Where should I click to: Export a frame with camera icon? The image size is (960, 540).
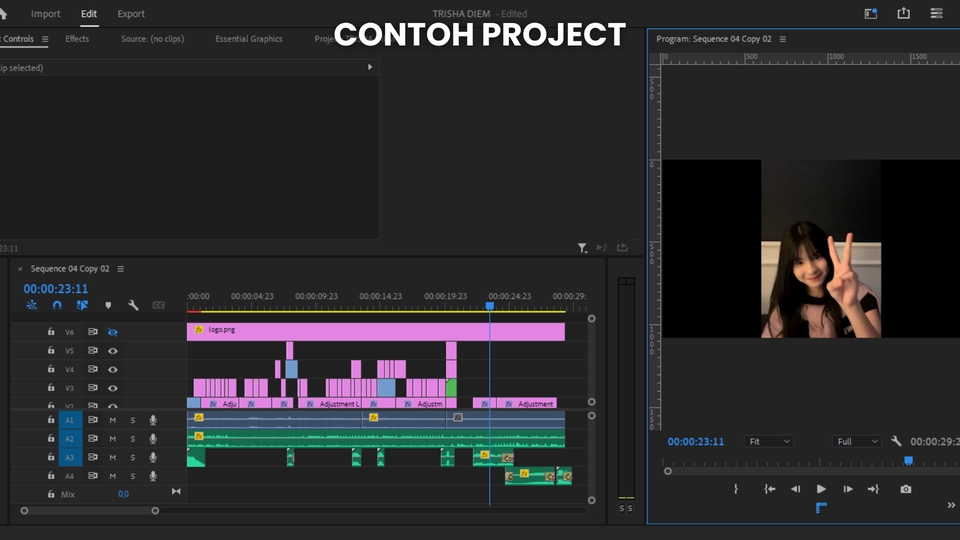906,489
